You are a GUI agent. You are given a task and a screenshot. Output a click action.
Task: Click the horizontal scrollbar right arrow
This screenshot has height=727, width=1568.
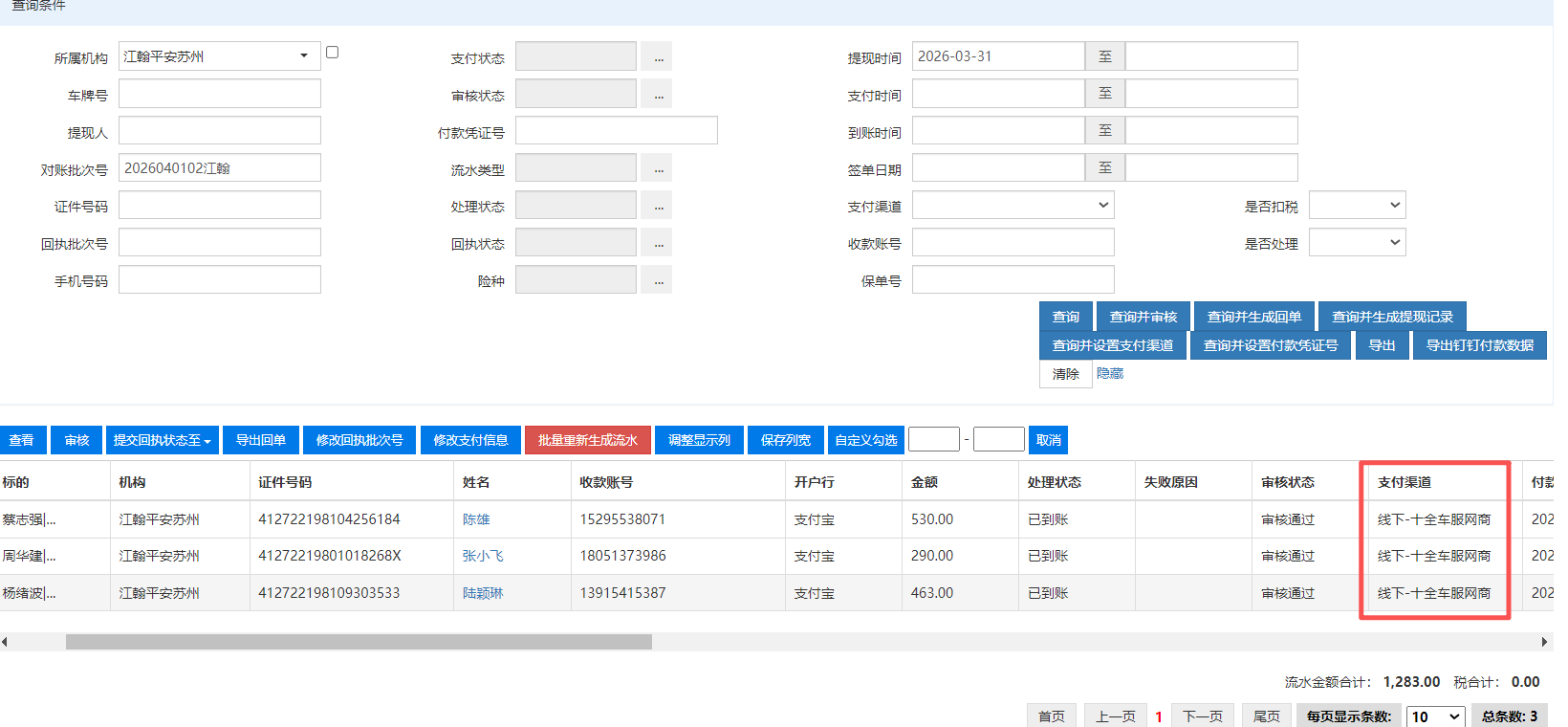coord(1543,642)
